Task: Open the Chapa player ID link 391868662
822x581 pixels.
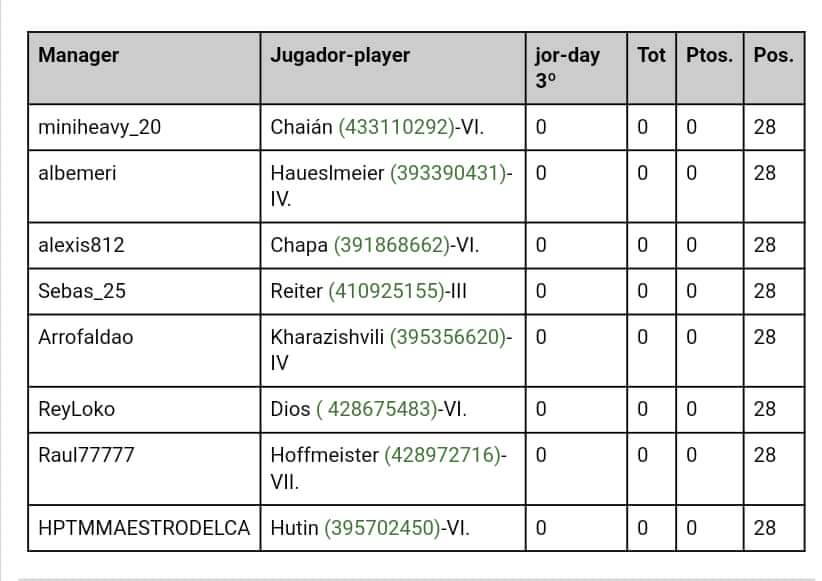Action: click(392, 245)
